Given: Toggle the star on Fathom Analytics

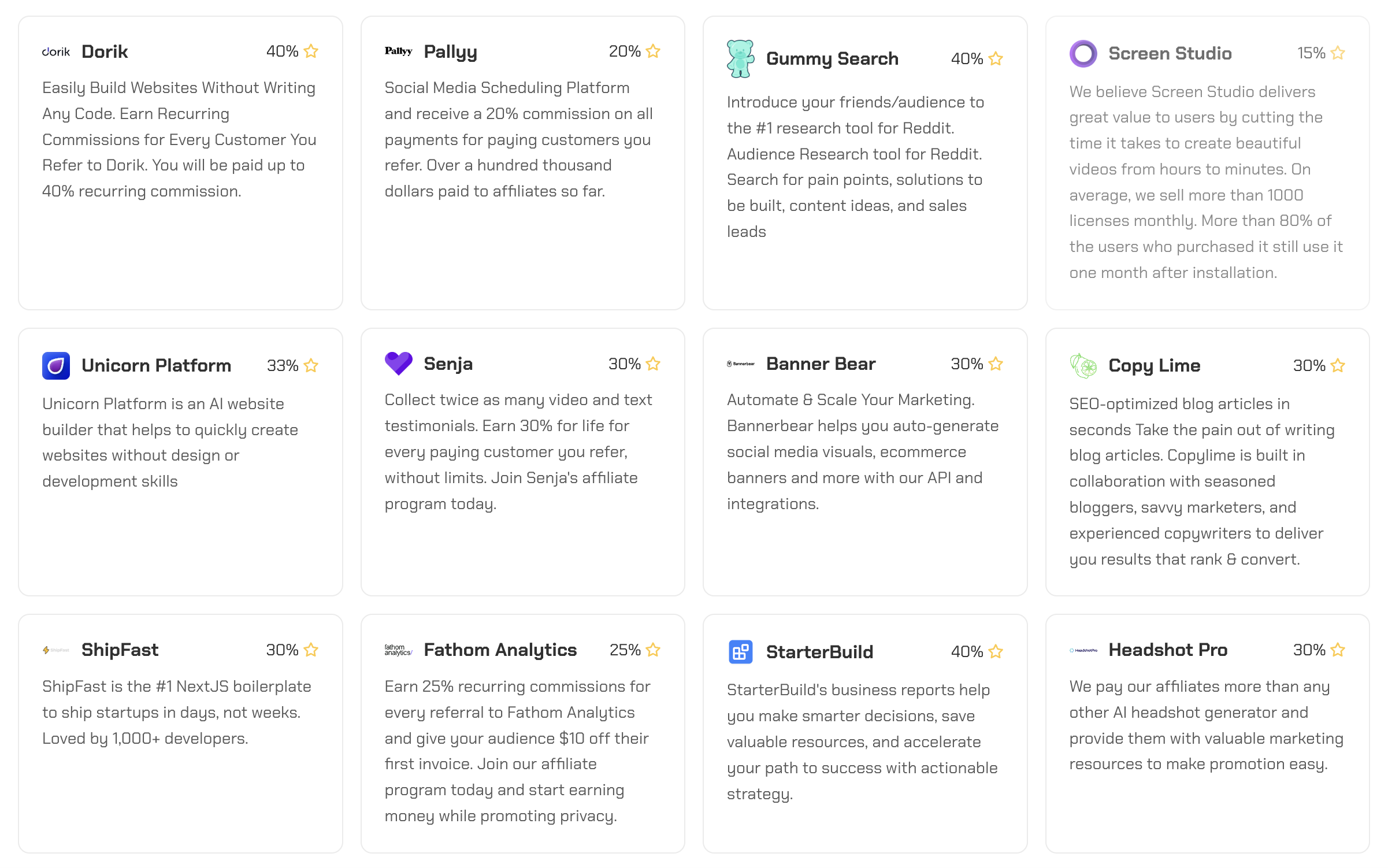Looking at the screenshot, I should [653, 650].
